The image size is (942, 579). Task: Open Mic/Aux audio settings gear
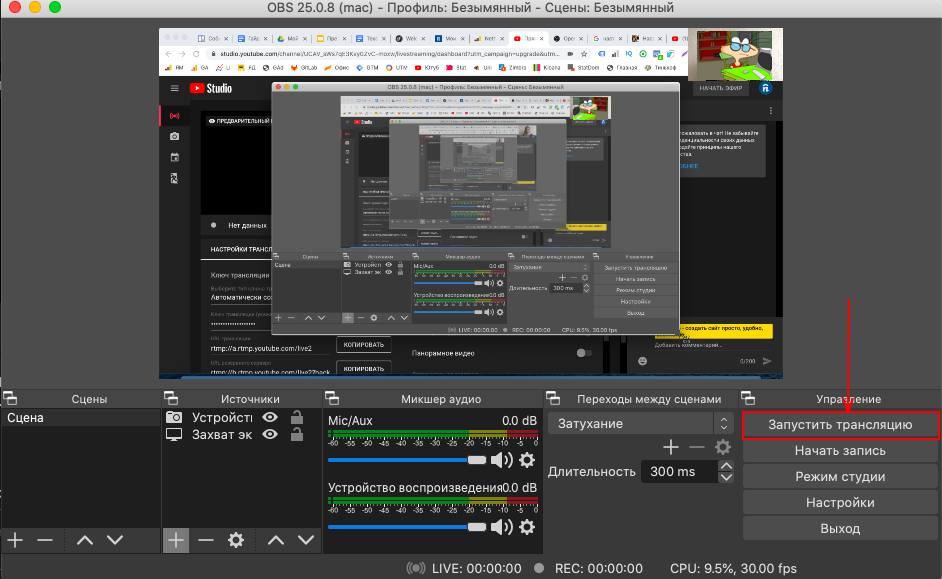pos(527,460)
